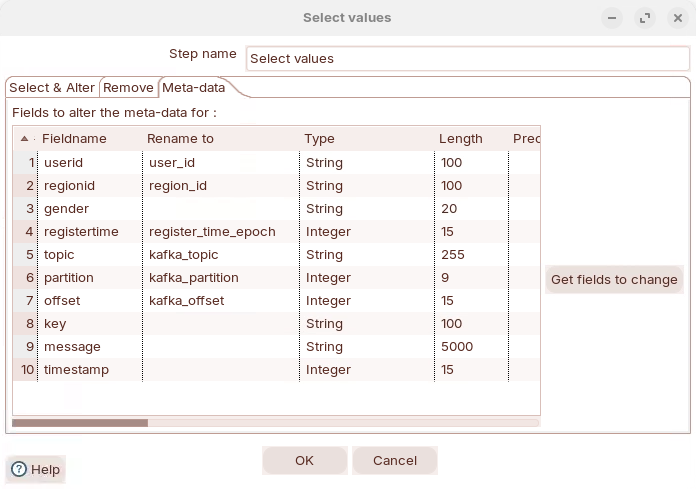The height and width of the screenshot is (489, 696).
Task: Sort by the Fieldname column header
Action: coord(74,139)
